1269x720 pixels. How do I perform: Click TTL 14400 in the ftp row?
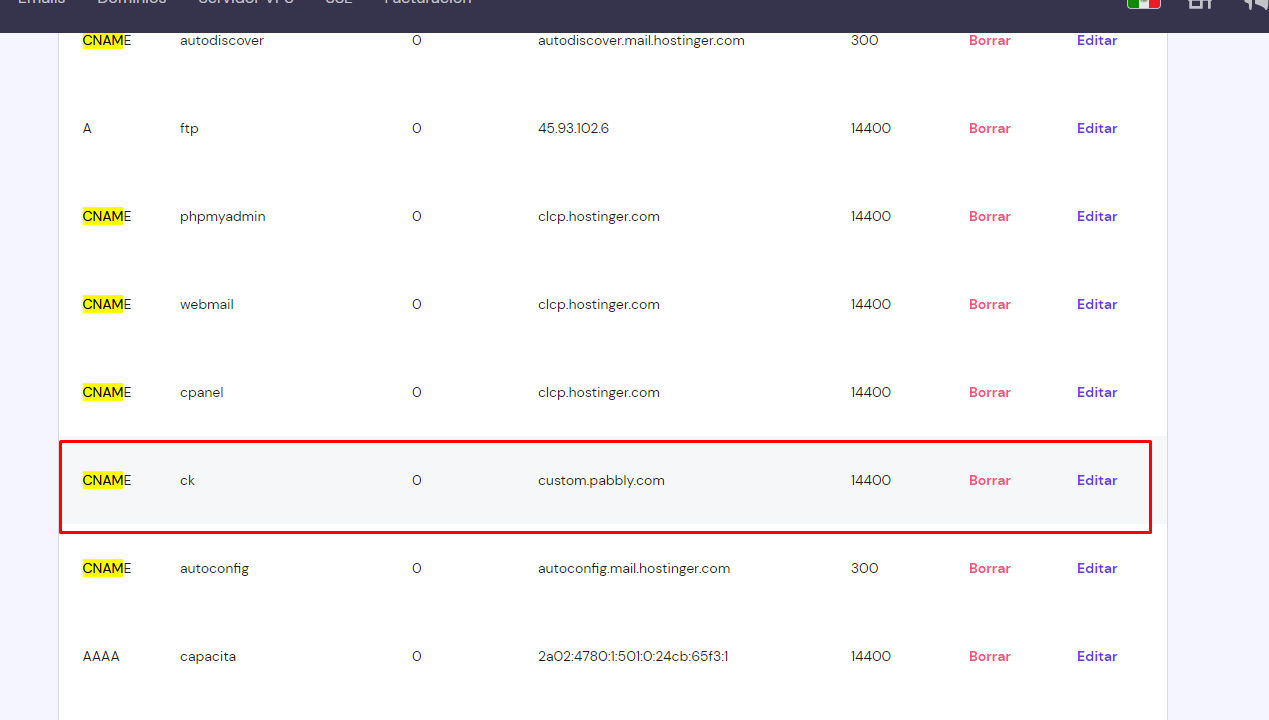(x=870, y=129)
